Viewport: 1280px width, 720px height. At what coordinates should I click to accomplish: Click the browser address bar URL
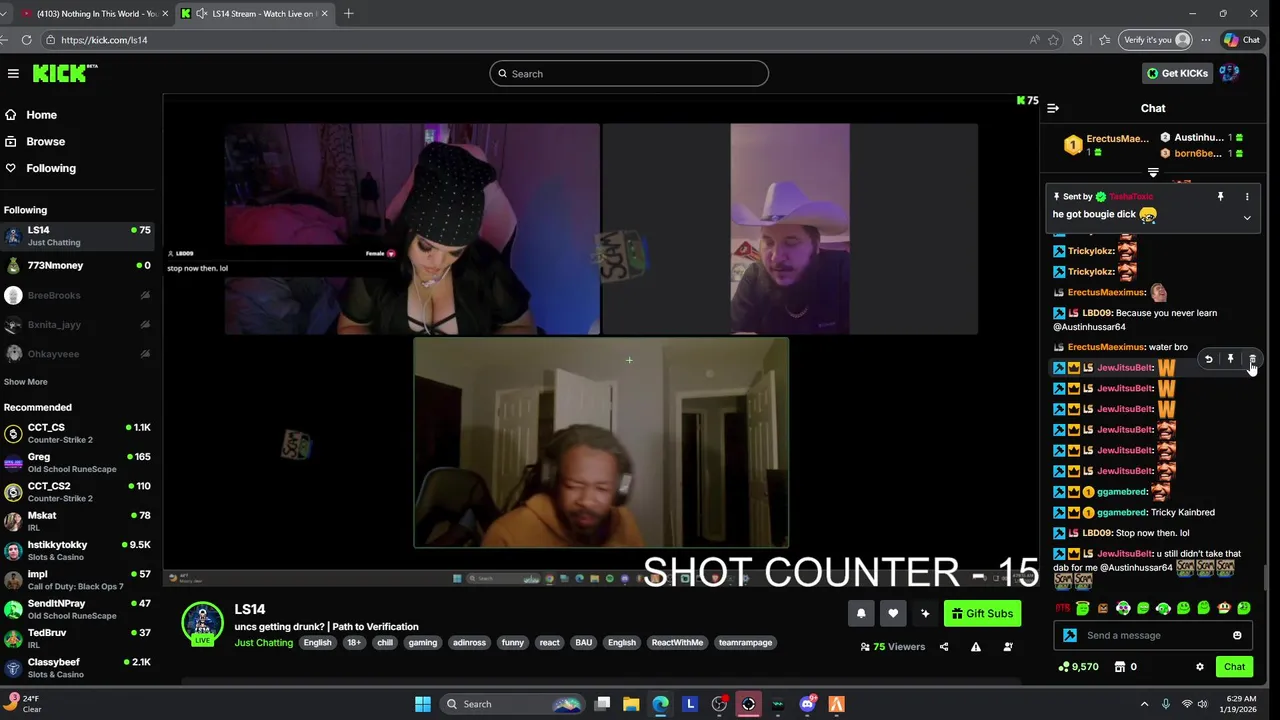point(104,40)
